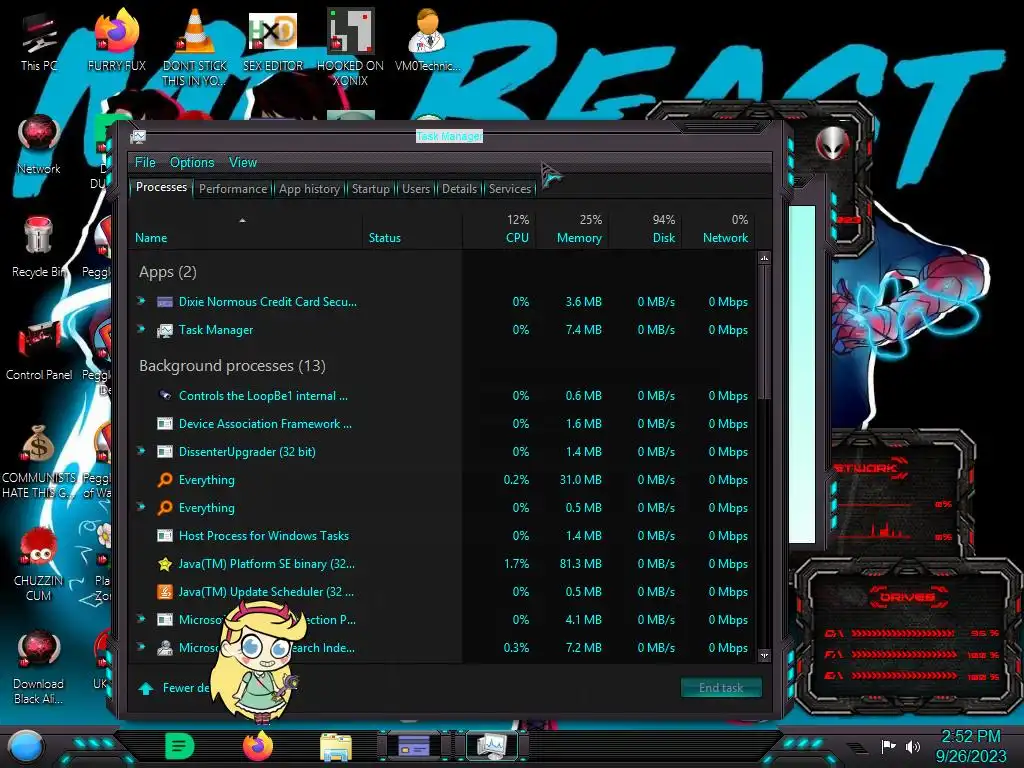Expand the Microsoft row using 4.1 MB
Image resolution: width=1024 pixels, height=768 pixels.
point(141,618)
